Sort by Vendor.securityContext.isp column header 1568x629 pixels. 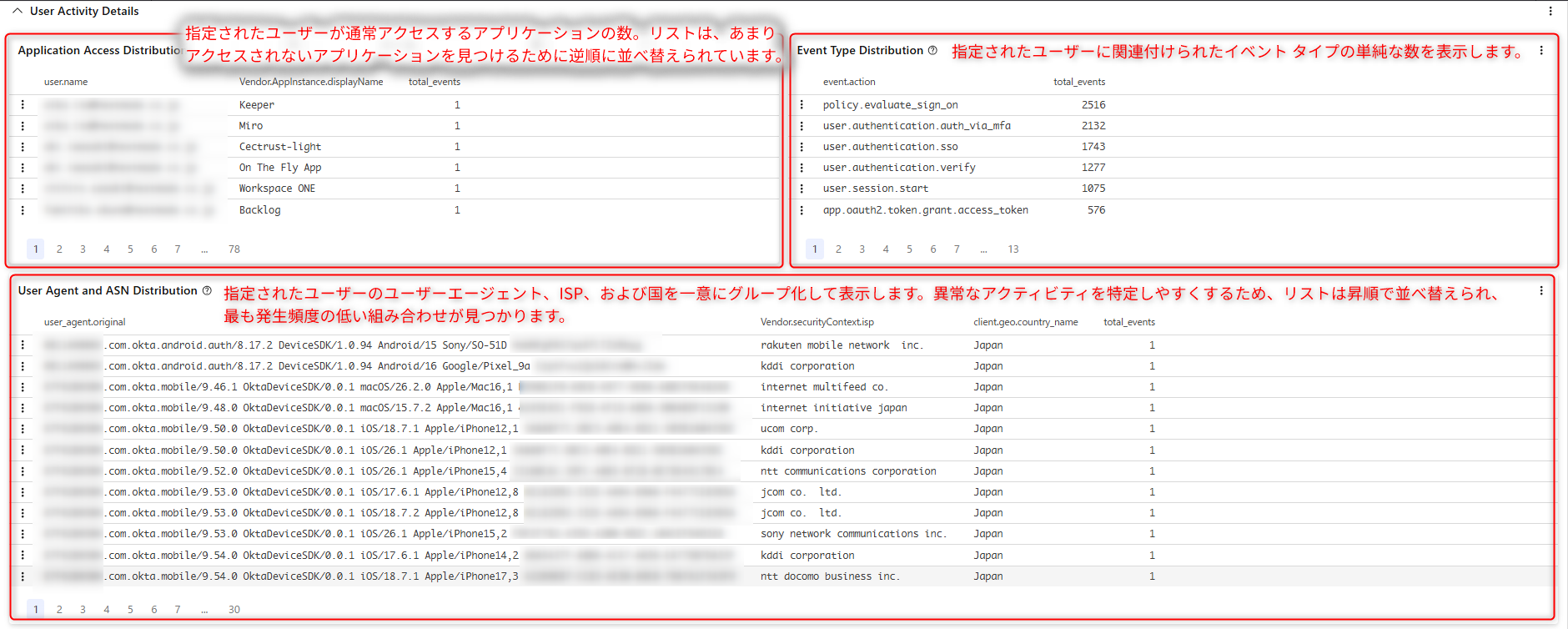(817, 322)
